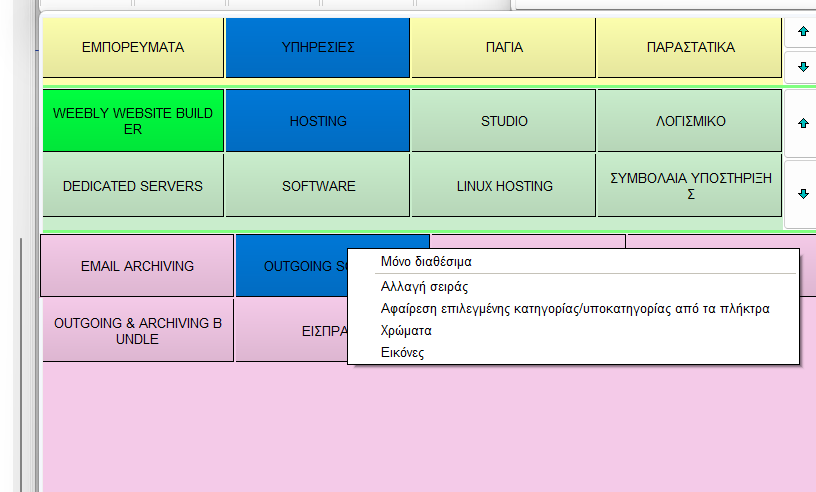Choose the STUDIO subcategory button

(504, 121)
